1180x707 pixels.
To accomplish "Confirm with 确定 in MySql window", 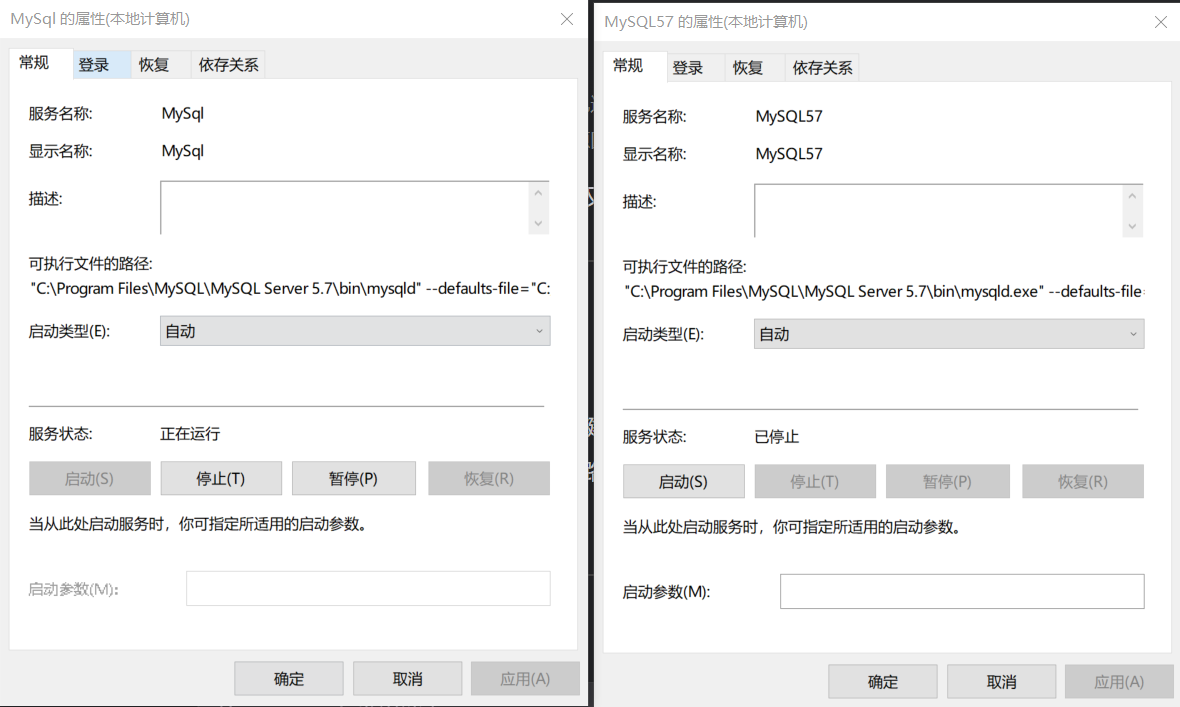I will 289,678.
